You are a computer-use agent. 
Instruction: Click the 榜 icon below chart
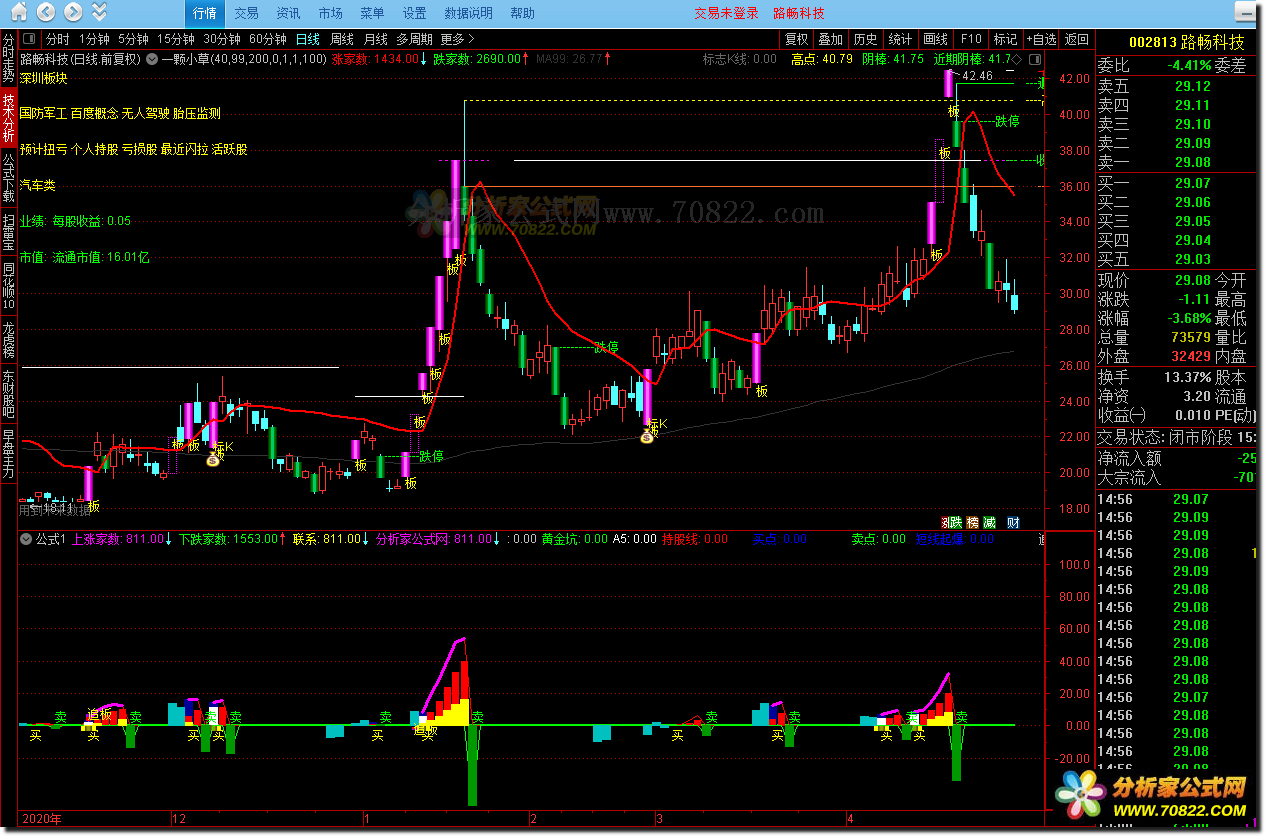click(972, 522)
